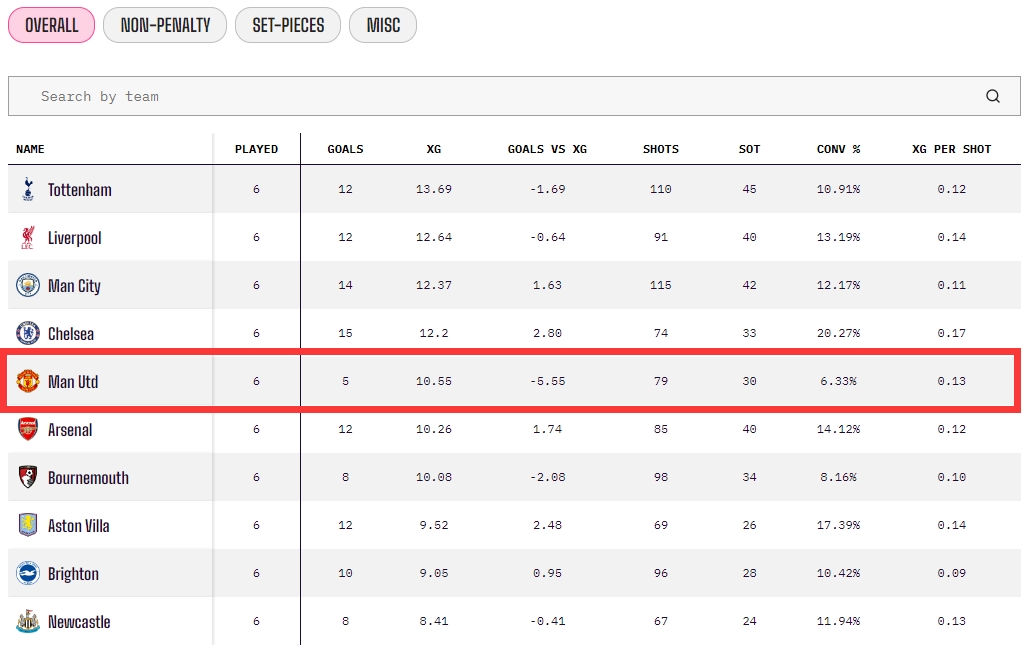
Task: Open the Chelsea team name
Action: point(71,334)
